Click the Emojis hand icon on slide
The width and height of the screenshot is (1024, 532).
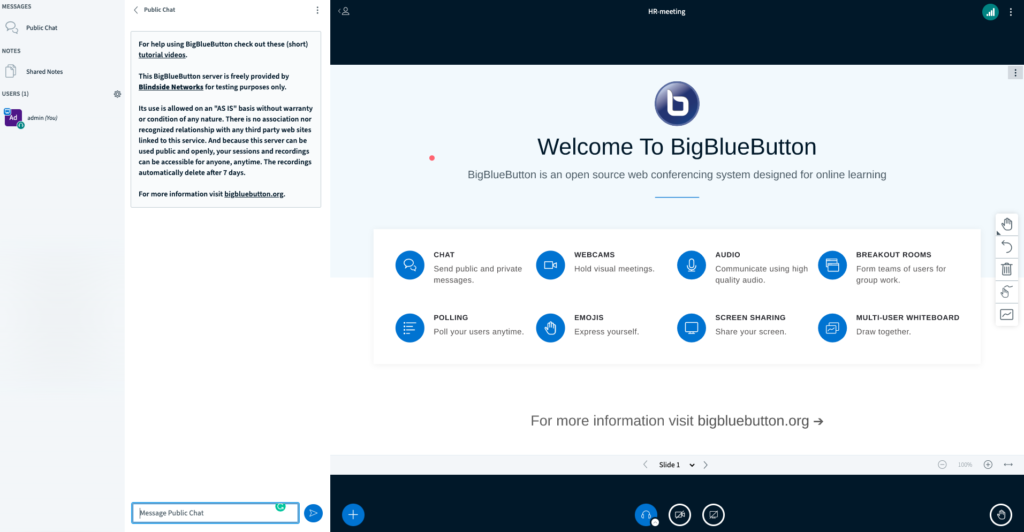click(551, 328)
